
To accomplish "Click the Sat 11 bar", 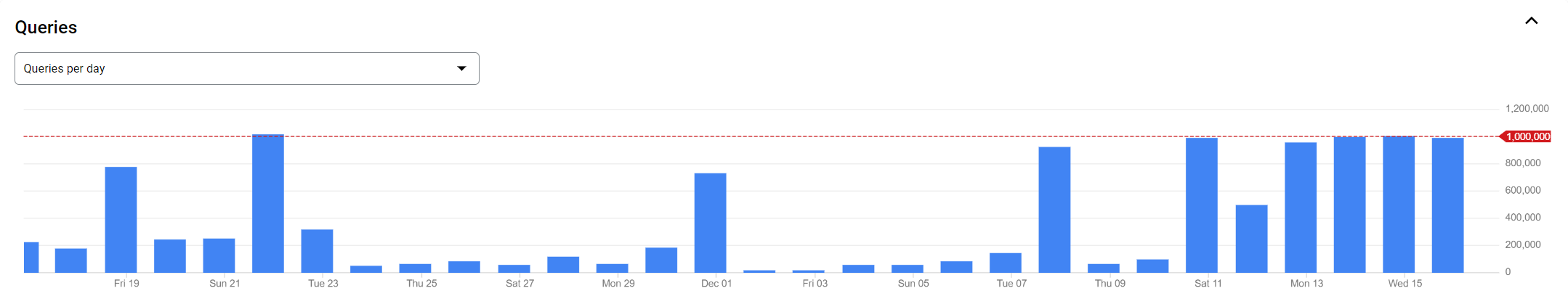I will [1202, 205].
